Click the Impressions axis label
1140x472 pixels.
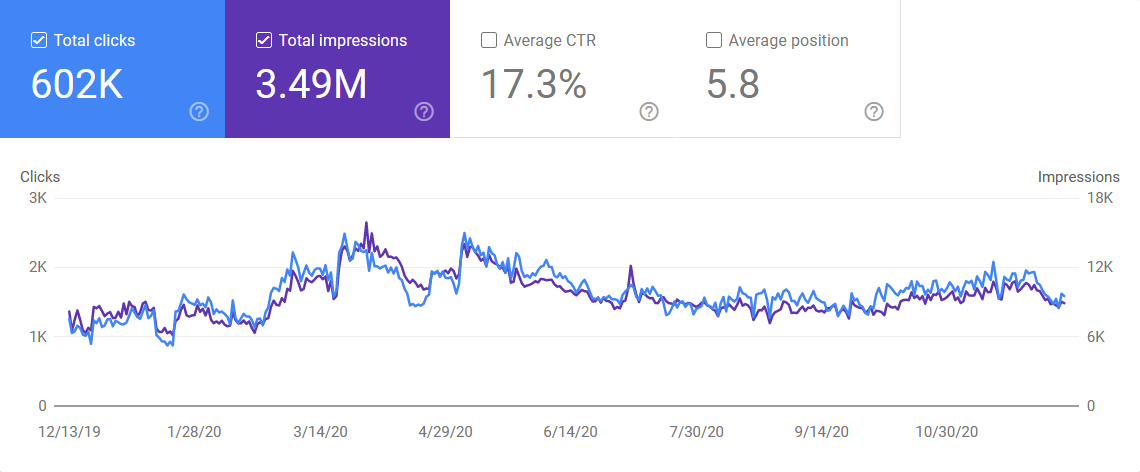(1078, 177)
